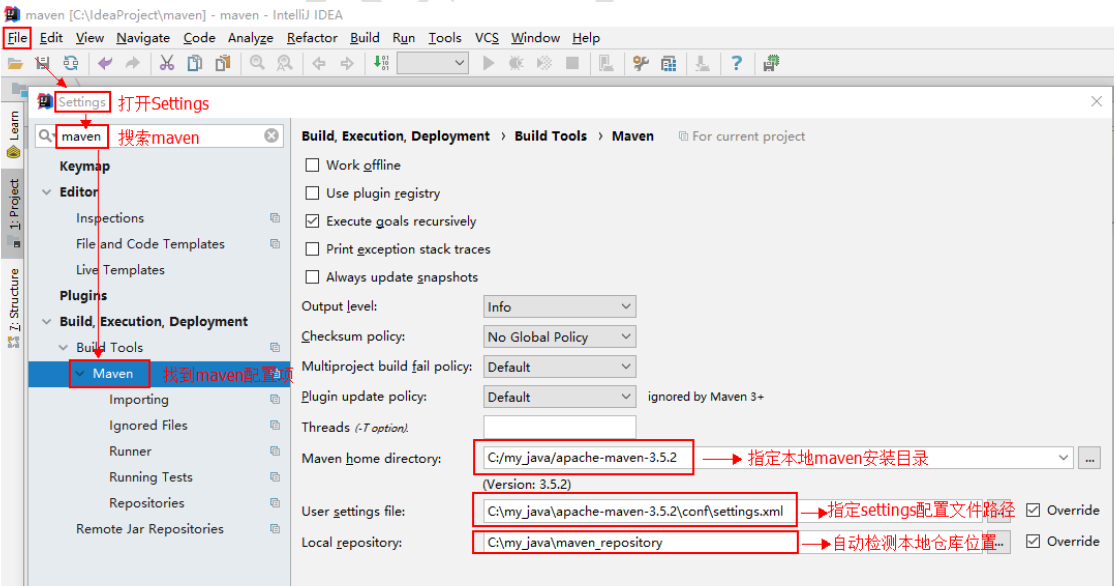This screenshot has height=586, width=1116.
Task: Clear the maven search field with X icon
Action: [x=271, y=135]
